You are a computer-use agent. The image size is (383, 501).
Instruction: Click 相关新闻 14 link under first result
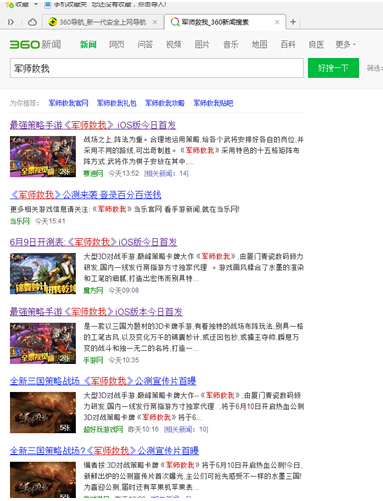[x=166, y=173]
